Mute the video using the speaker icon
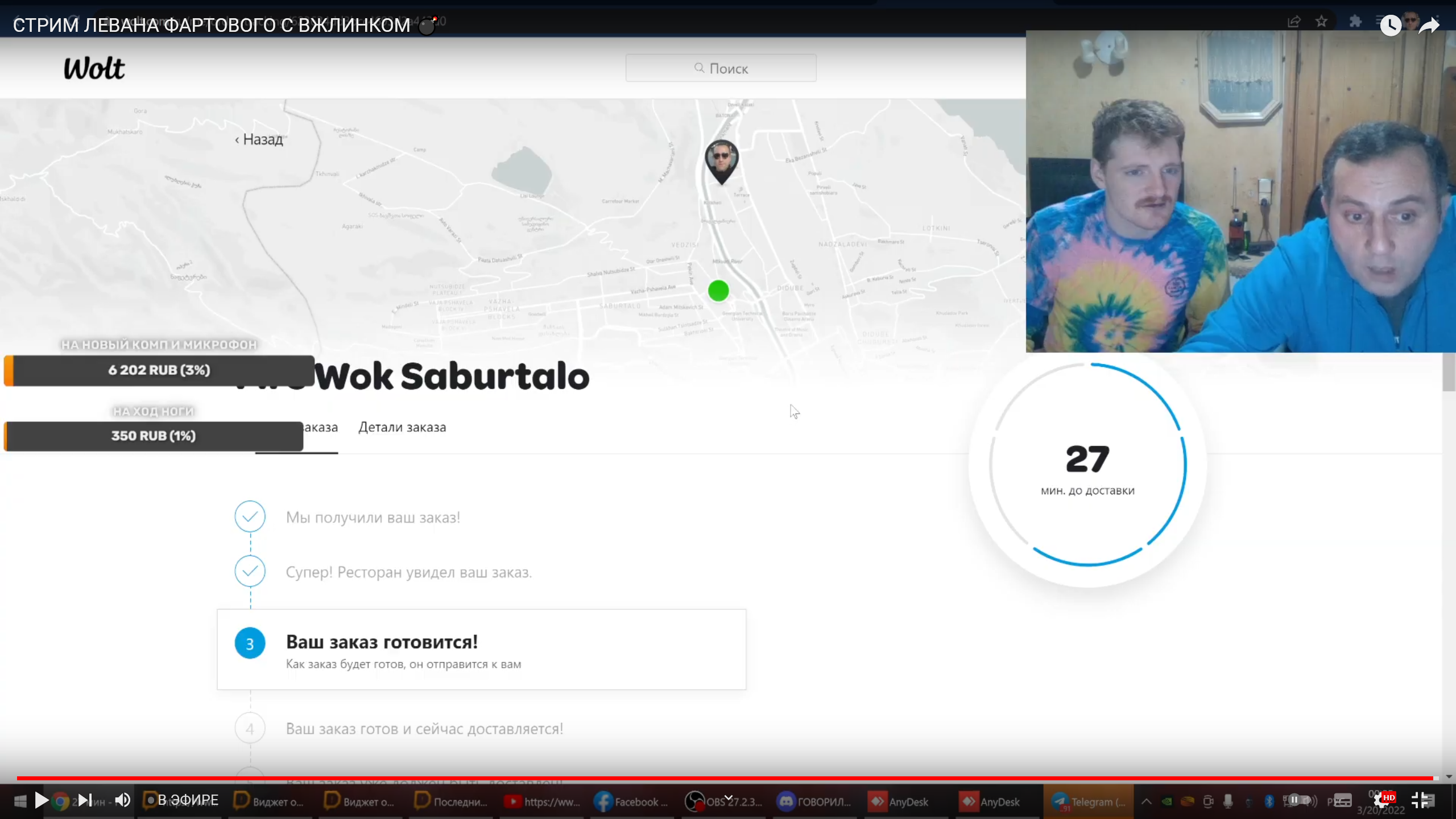The width and height of the screenshot is (1456, 819). tap(123, 800)
